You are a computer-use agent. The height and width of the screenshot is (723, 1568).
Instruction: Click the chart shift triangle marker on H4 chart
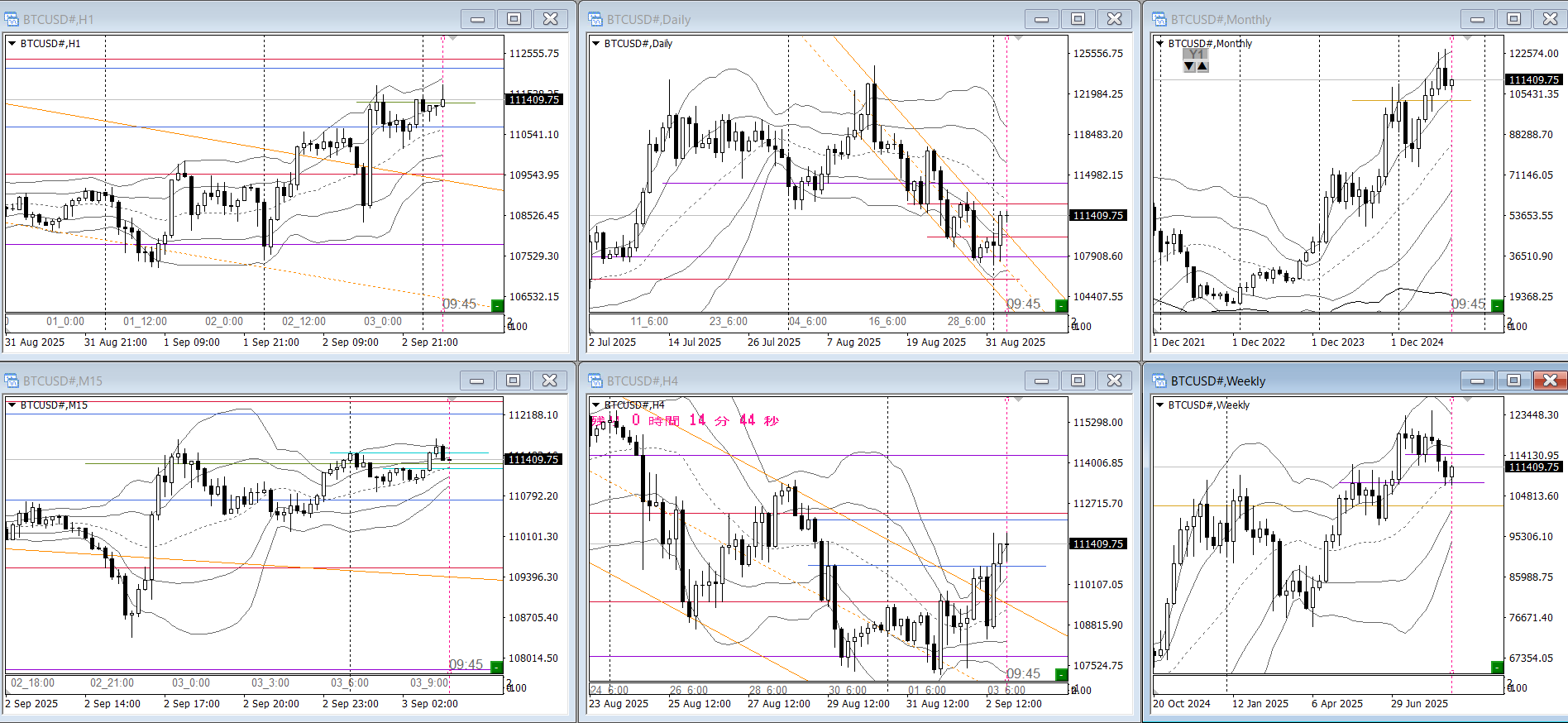[x=1019, y=400]
